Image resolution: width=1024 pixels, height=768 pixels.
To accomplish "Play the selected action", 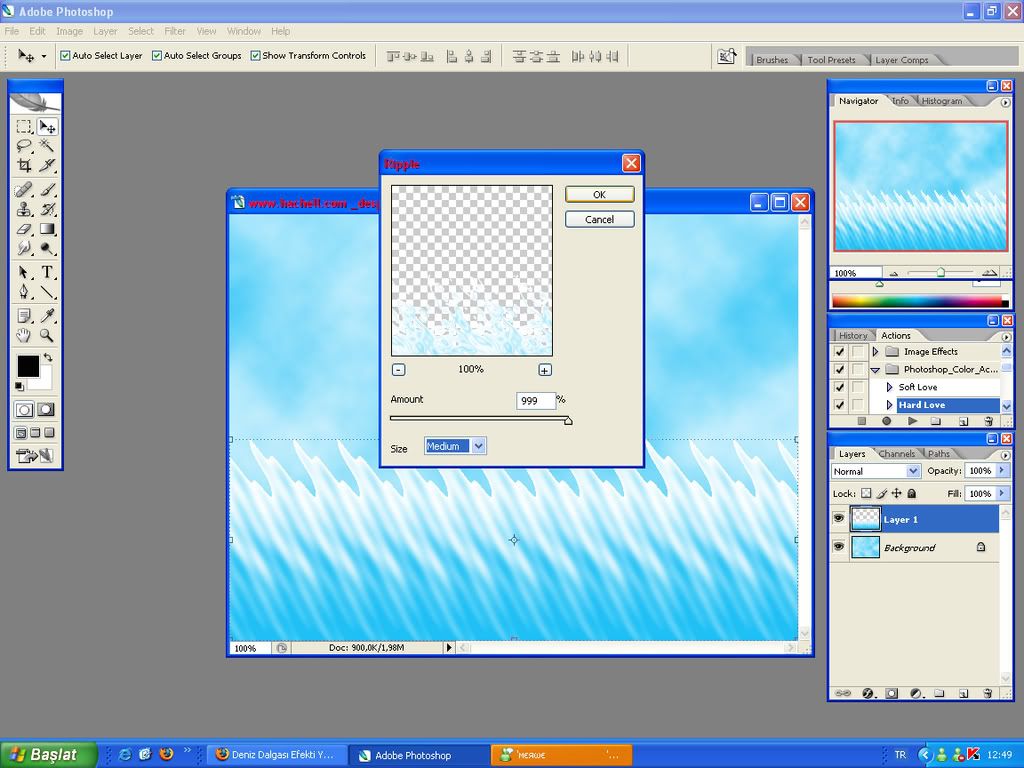I will (x=912, y=421).
